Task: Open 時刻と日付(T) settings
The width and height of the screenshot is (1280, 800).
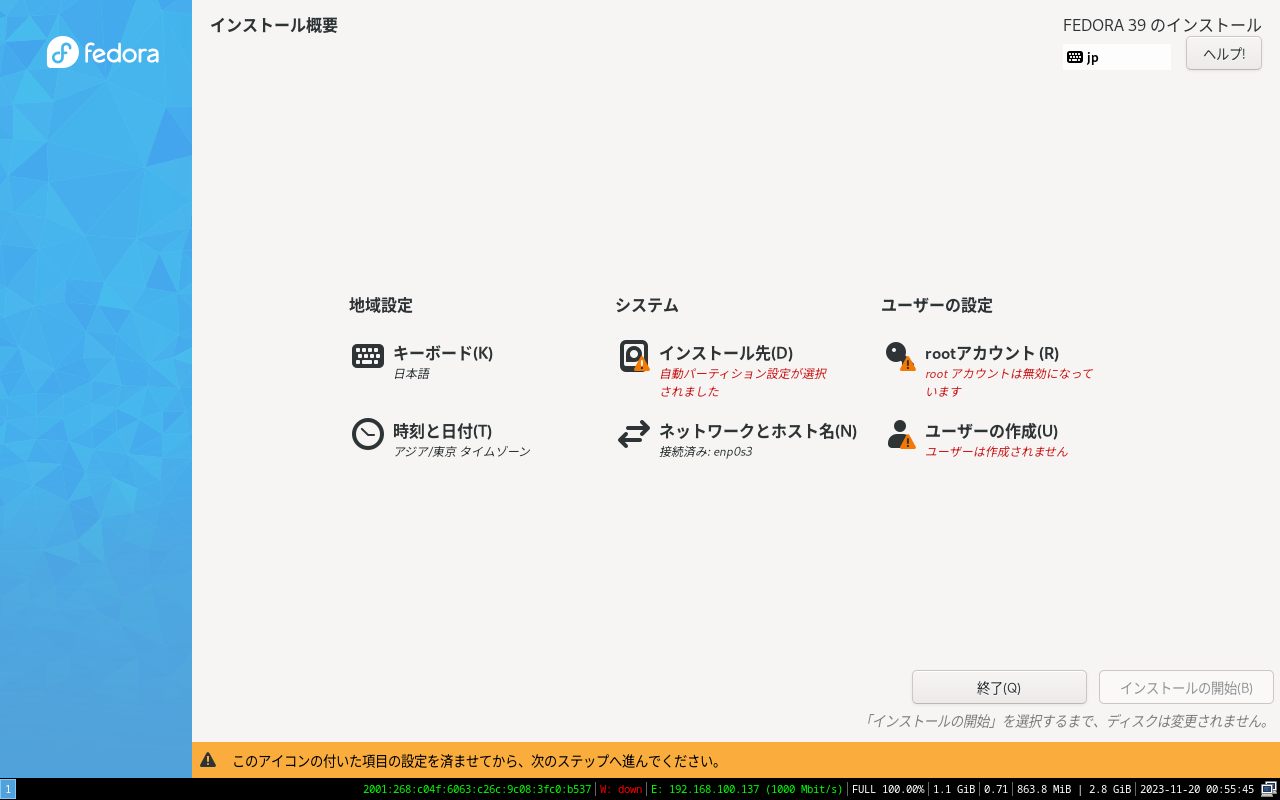Action: pyautogui.click(x=443, y=431)
